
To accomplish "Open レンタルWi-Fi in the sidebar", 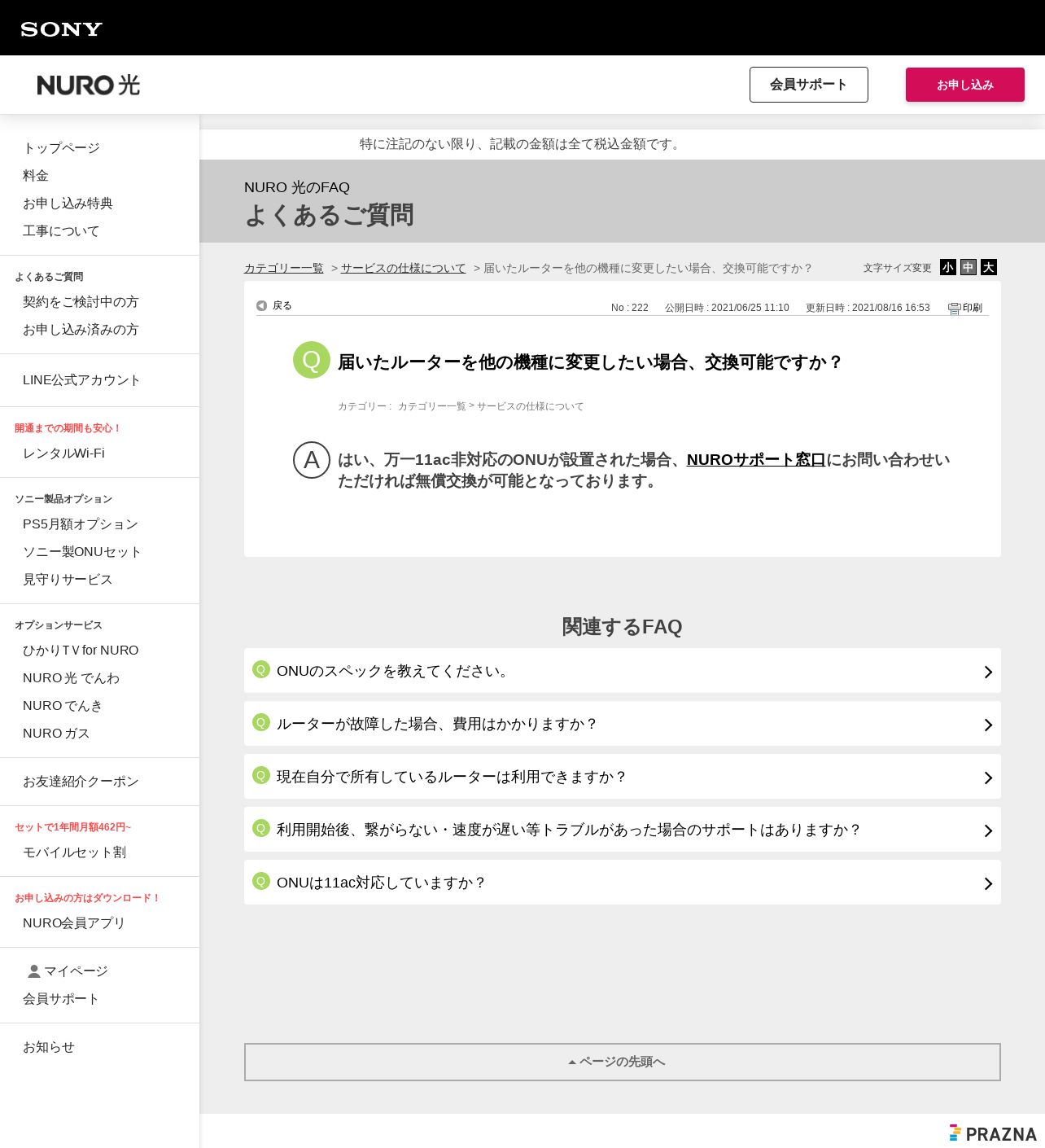I will click(63, 453).
